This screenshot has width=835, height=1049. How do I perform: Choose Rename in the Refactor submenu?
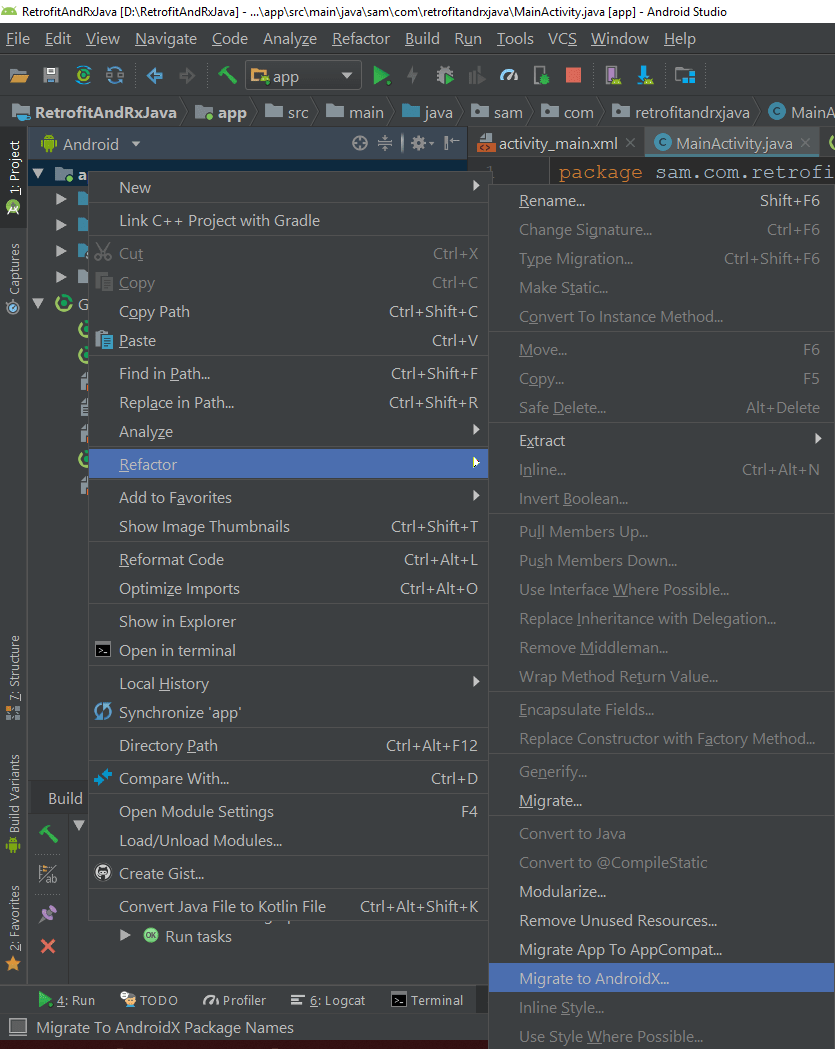[662, 201]
